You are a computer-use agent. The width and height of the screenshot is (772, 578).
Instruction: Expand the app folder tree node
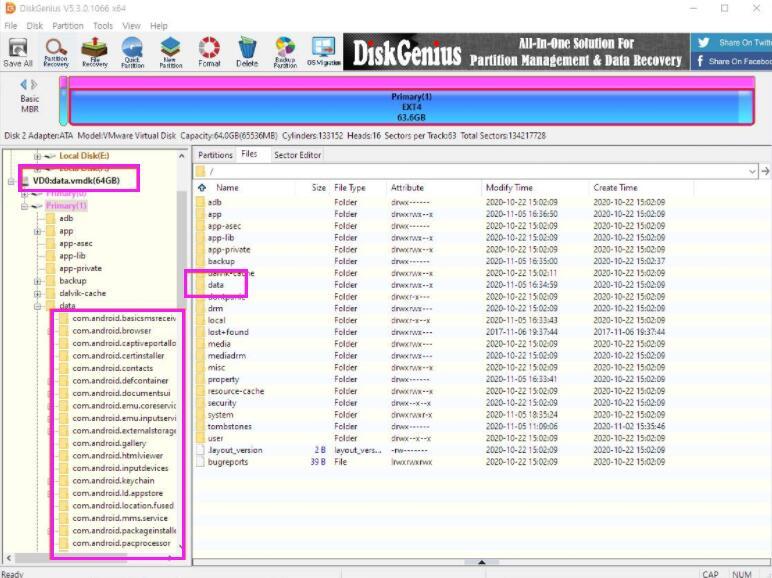(37, 231)
